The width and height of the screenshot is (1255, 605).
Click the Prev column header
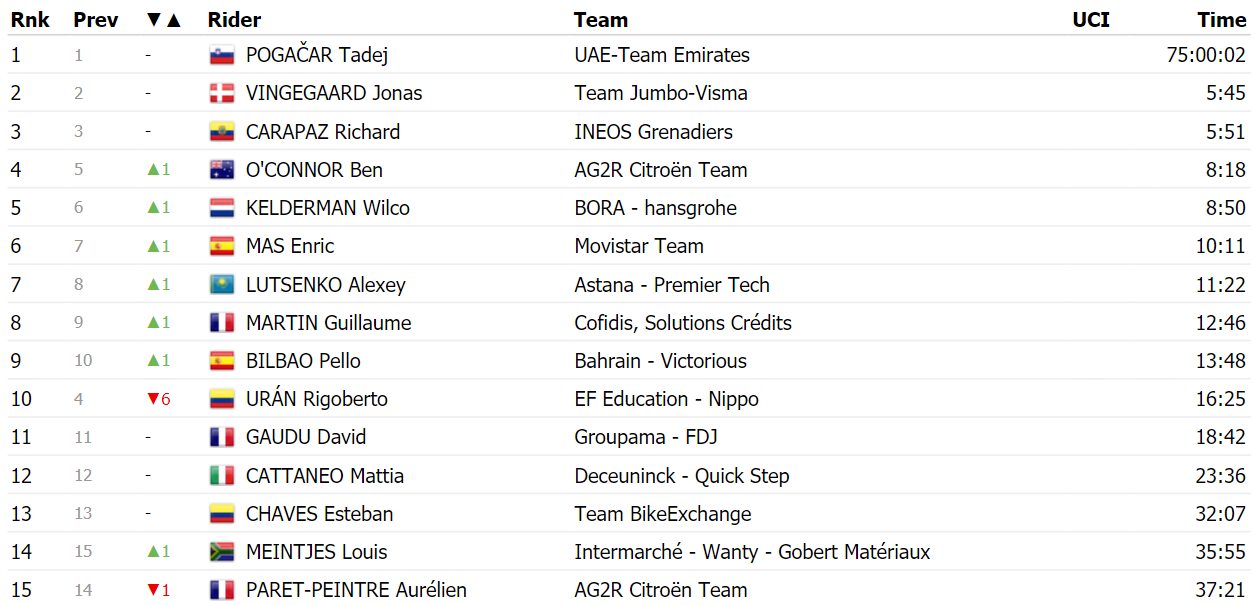[95, 20]
